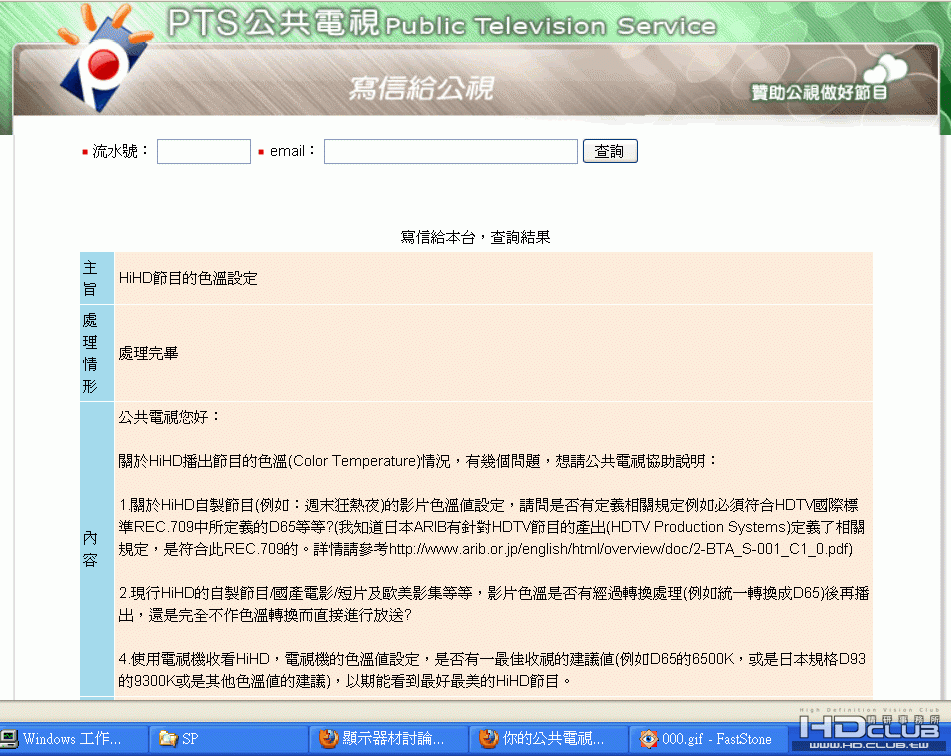Click the monitor icon beside Windows 工作
This screenshot has width=951, height=756.
(9, 738)
